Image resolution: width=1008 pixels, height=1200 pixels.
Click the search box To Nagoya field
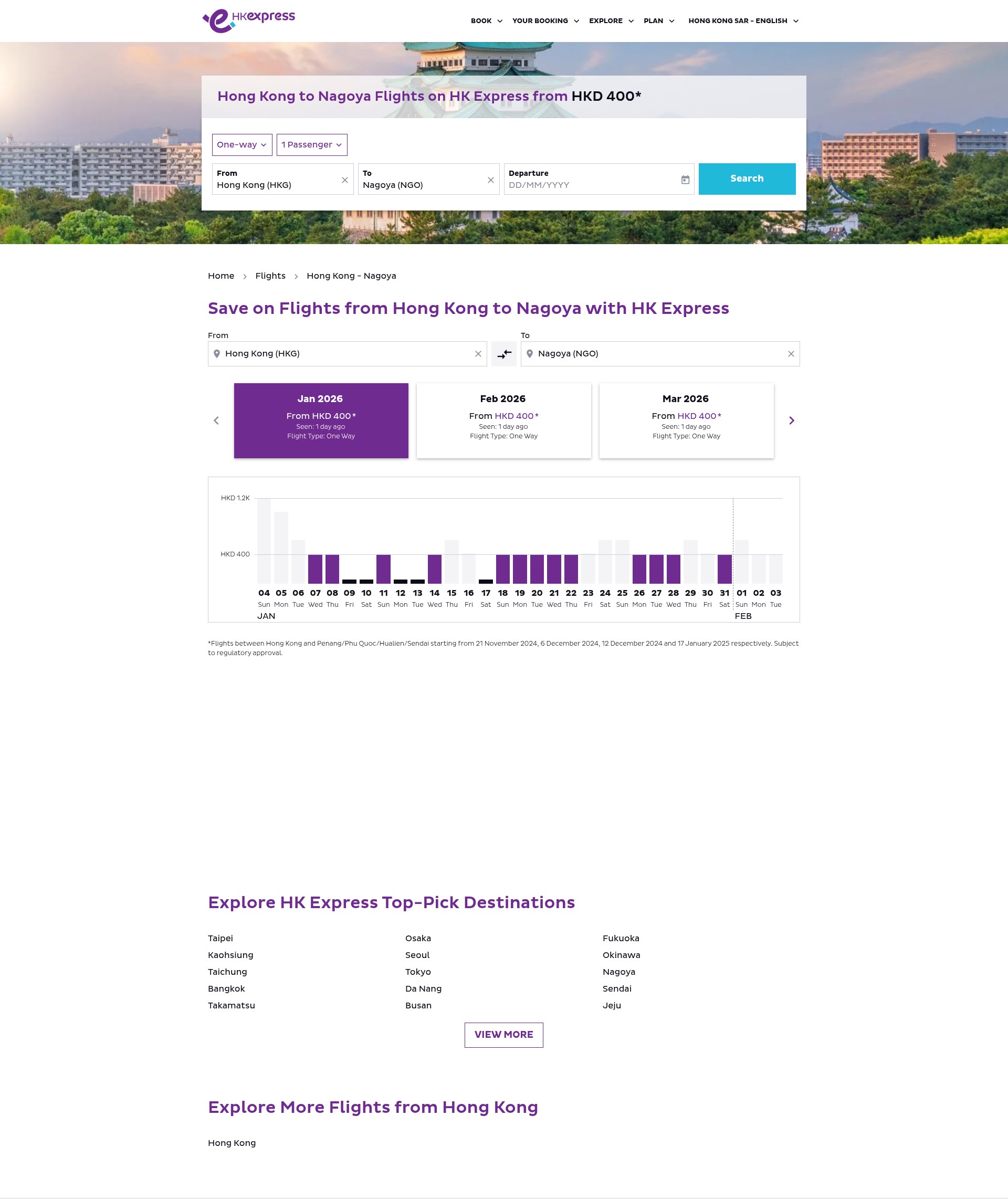[428, 179]
